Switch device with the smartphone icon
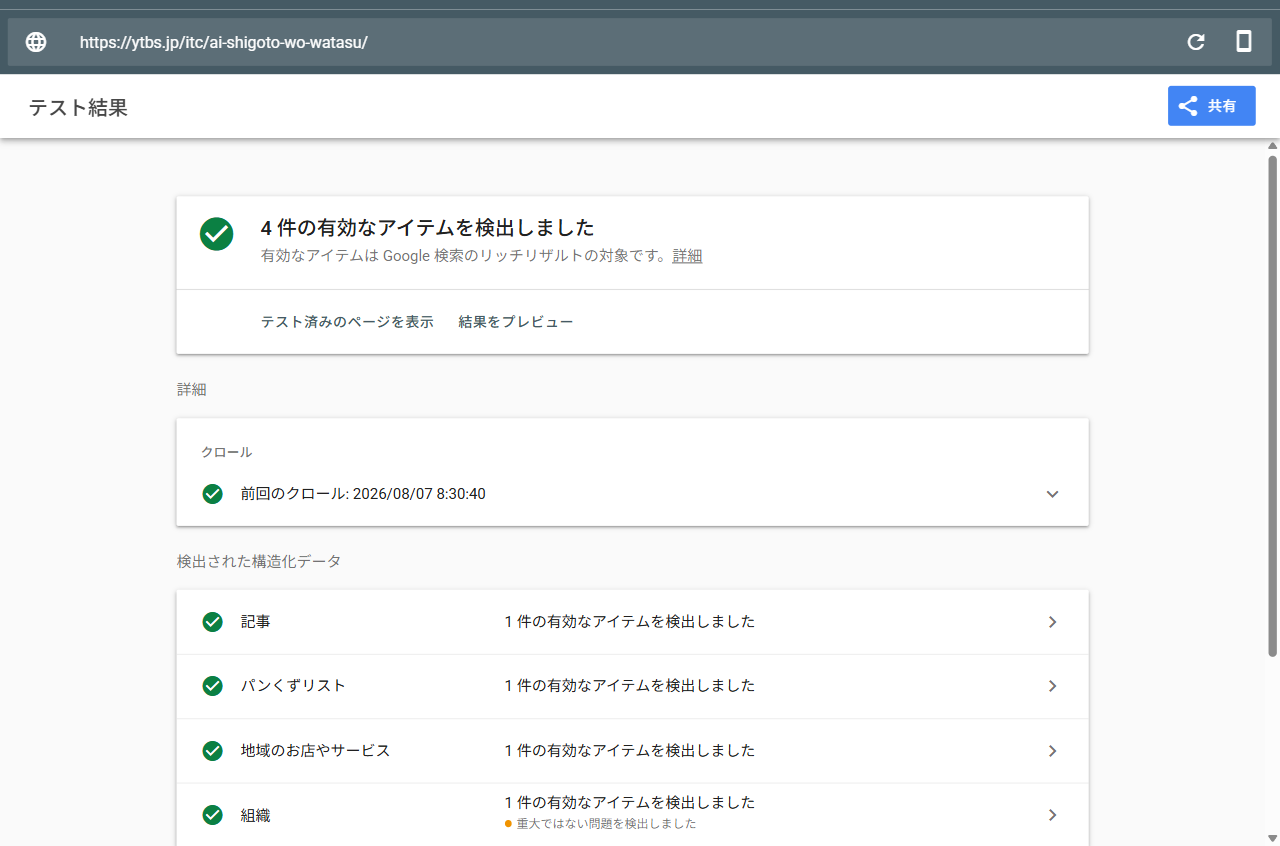1280x846 pixels. pyautogui.click(x=1244, y=42)
